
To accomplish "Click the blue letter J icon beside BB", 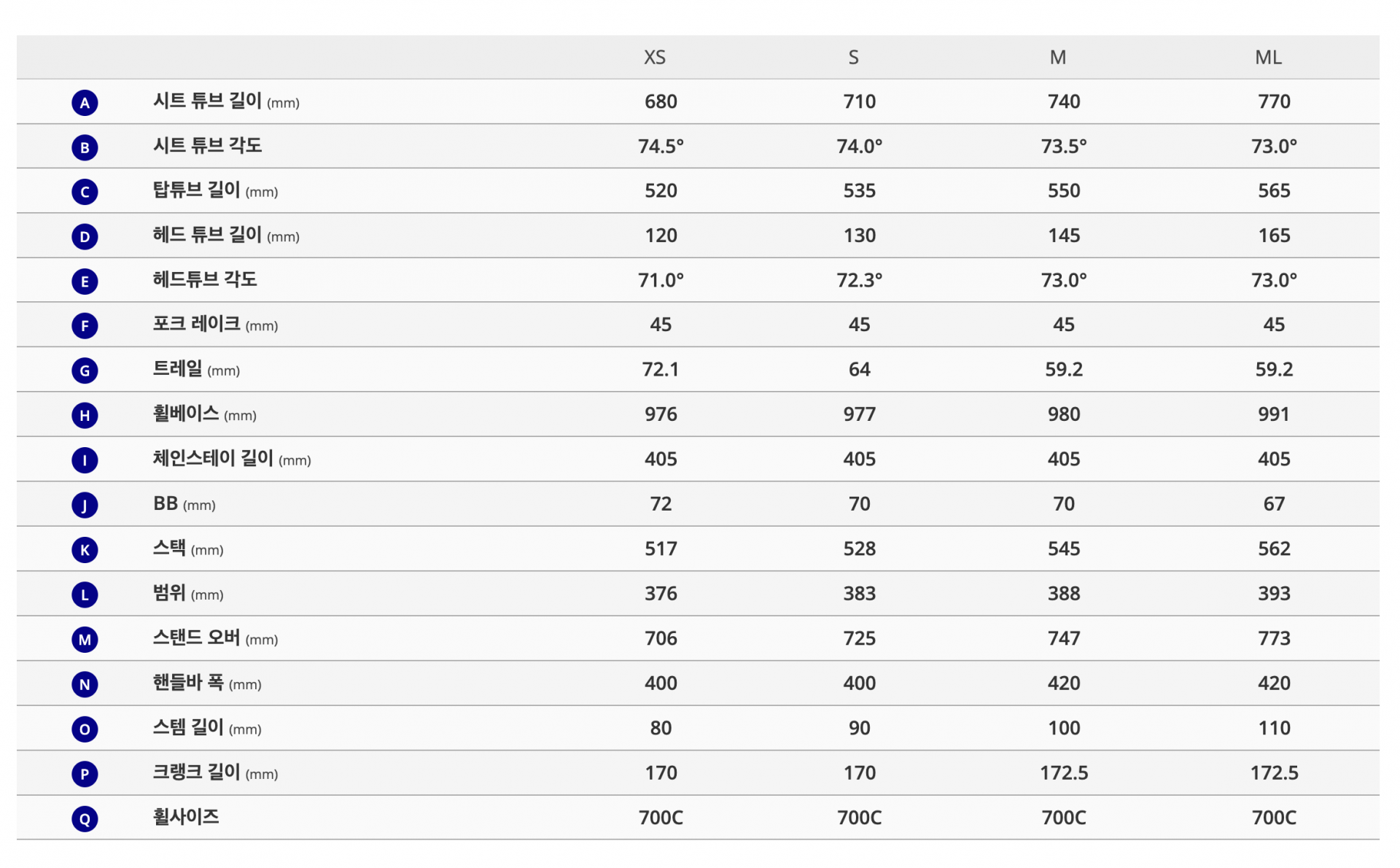I will coord(85,505).
